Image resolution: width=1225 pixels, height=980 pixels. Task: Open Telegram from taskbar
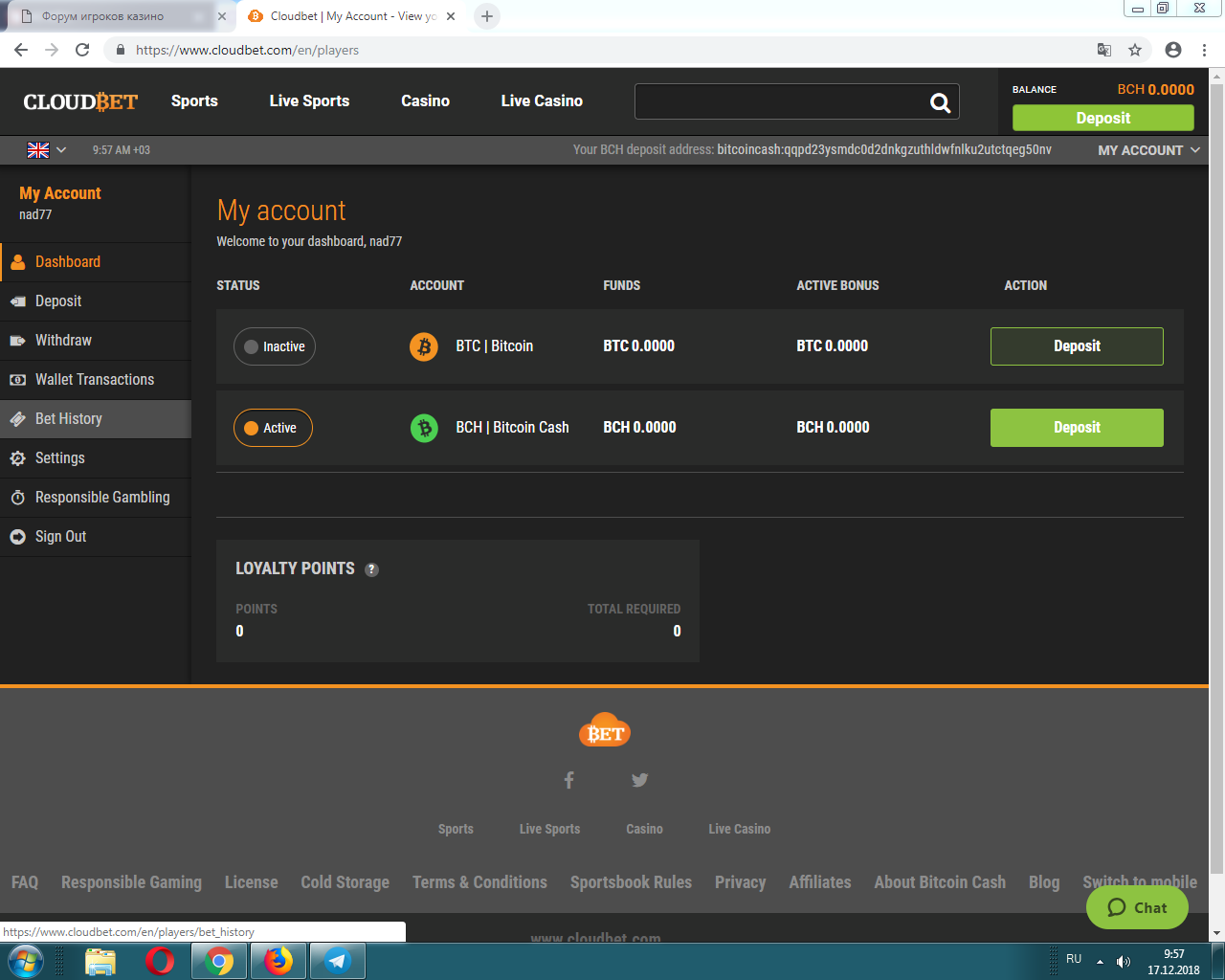tap(338, 961)
